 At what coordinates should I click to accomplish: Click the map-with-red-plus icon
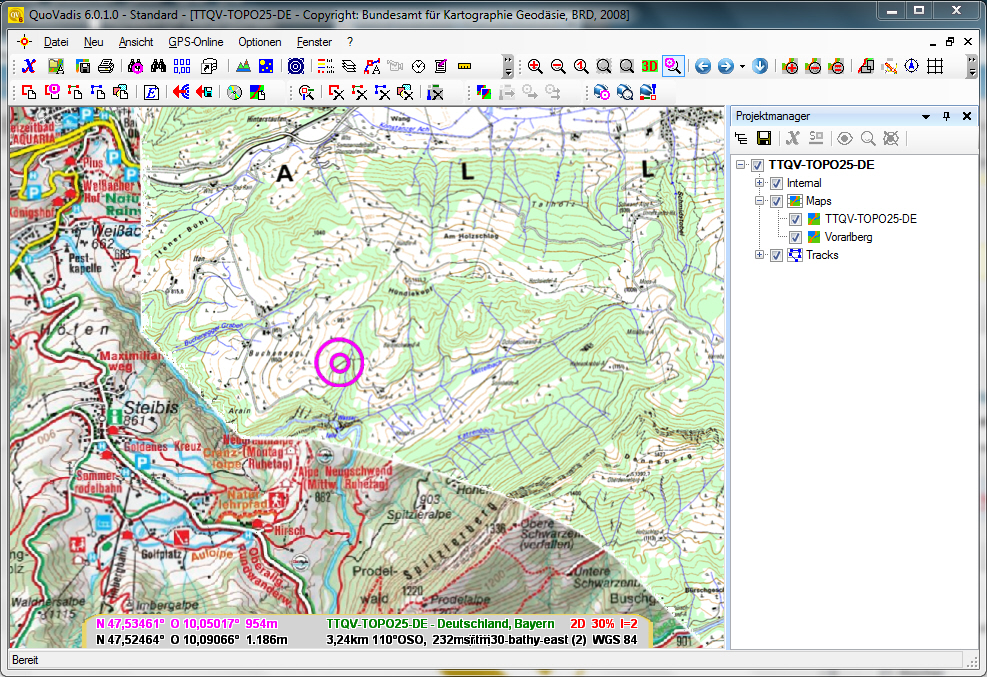[790, 66]
